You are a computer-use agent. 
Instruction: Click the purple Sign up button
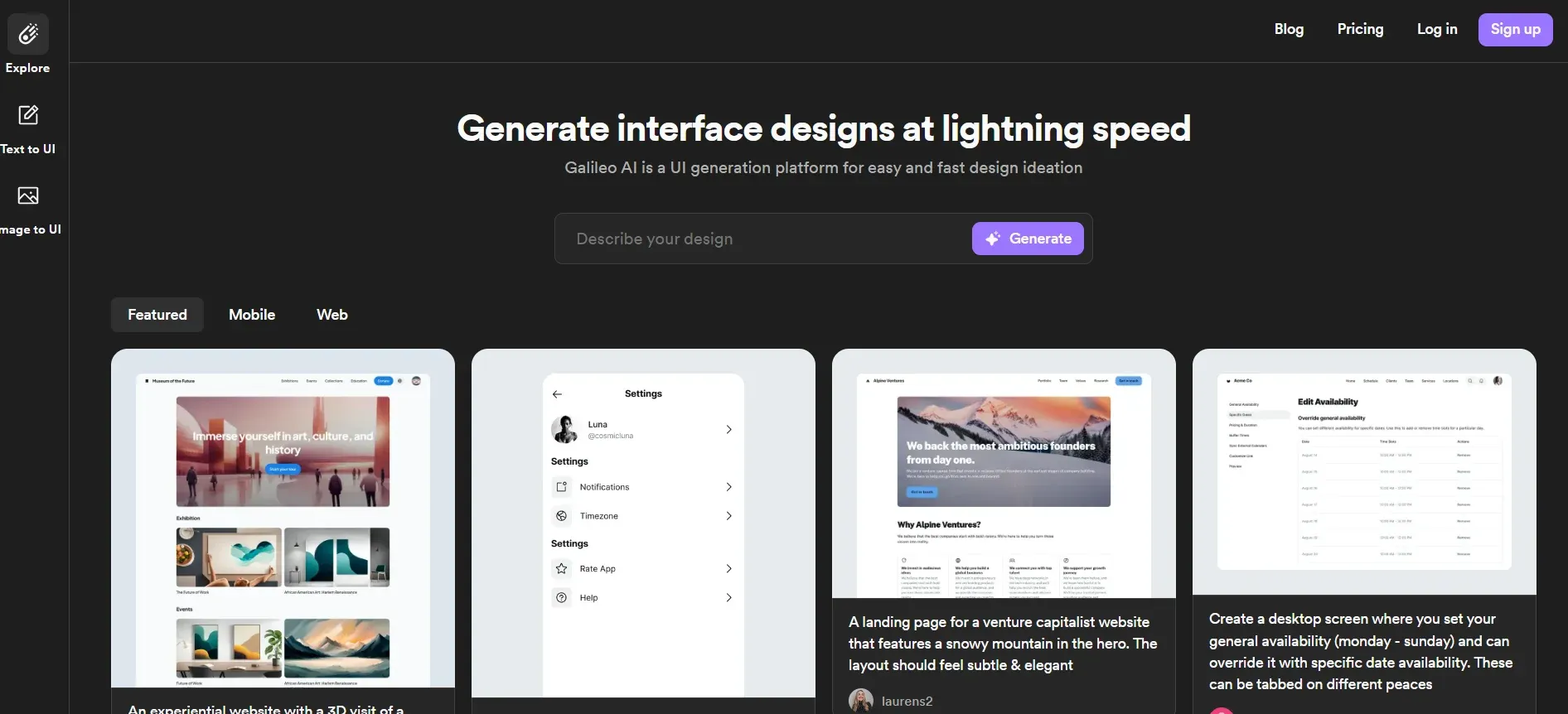pyautogui.click(x=1515, y=30)
